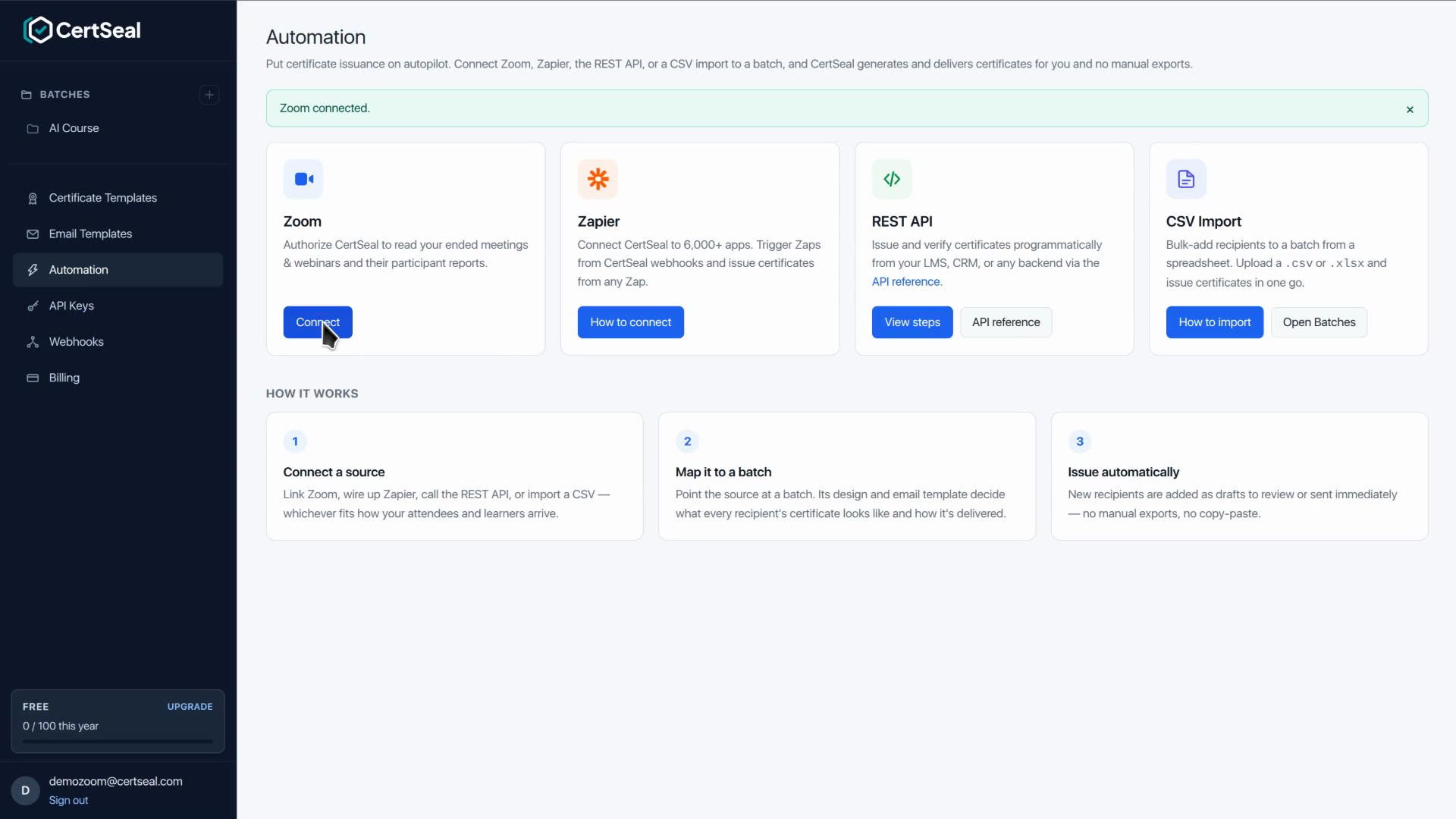Dismiss the Zoom connected notification
This screenshot has width=1456, height=819.
(x=1410, y=109)
